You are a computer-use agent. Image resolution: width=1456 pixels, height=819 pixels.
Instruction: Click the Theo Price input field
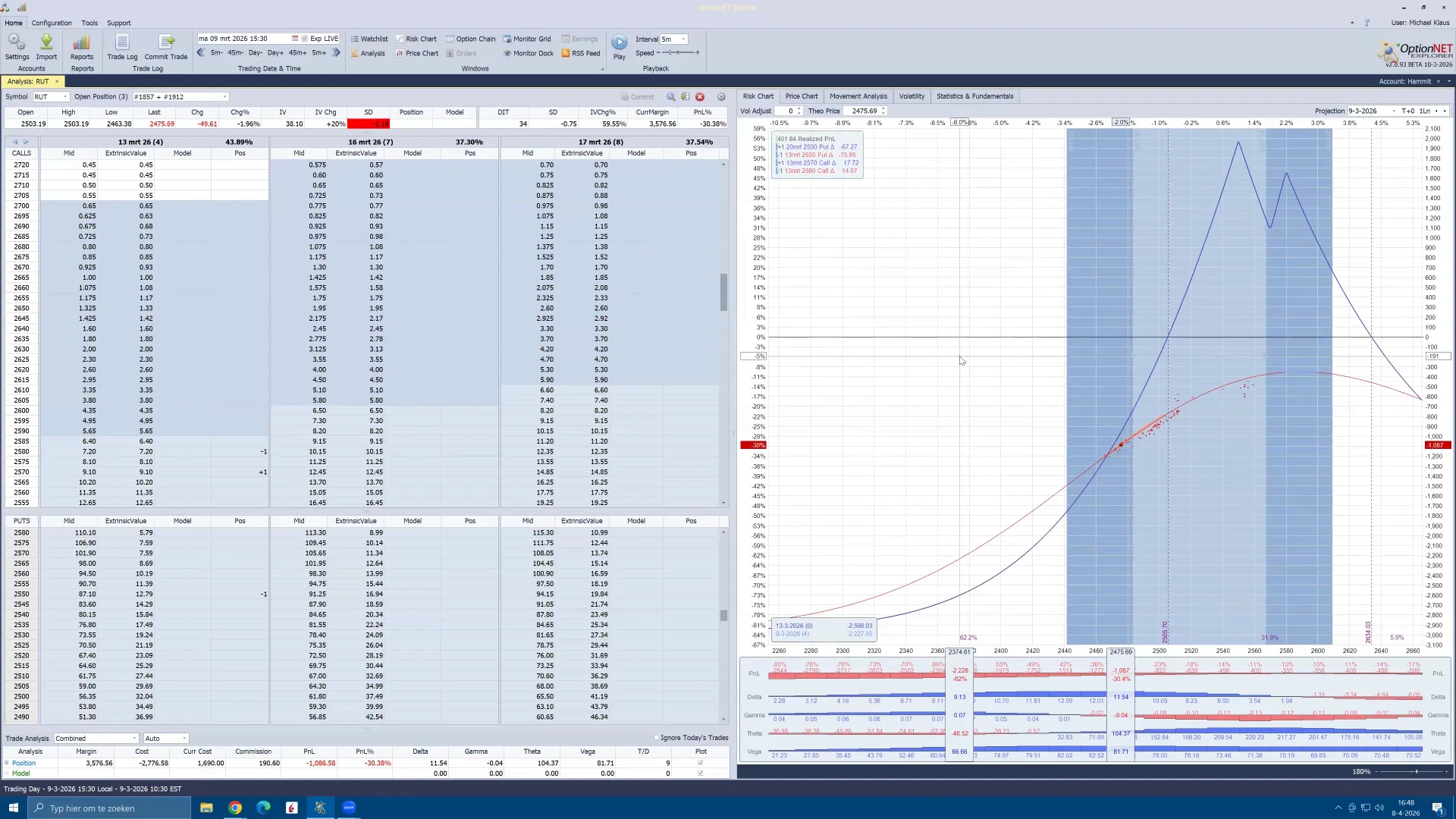coord(864,111)
